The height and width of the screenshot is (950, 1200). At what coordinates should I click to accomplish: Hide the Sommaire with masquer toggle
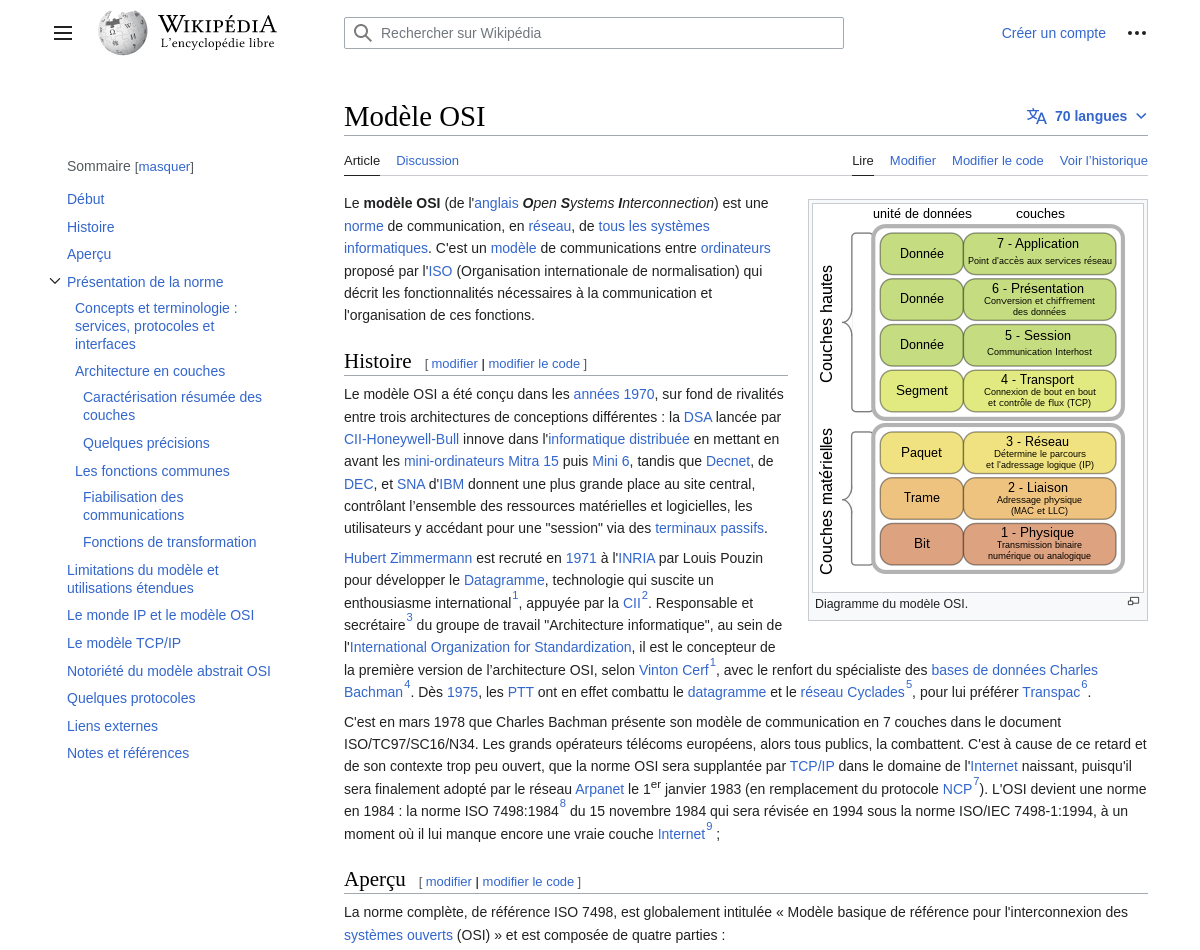[x=164, y=167]
